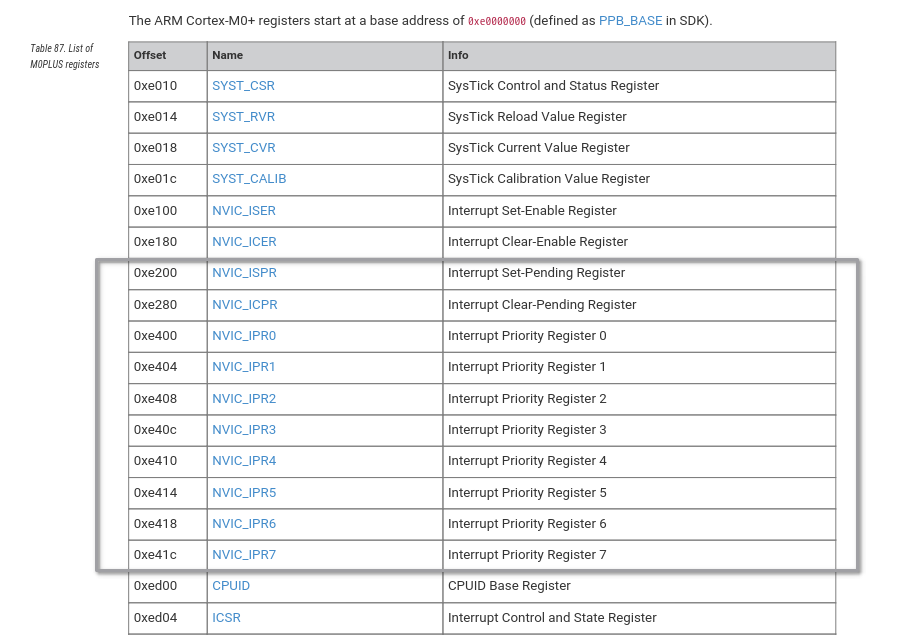Select the NVIC_IPR0 register link
The width and height of the screenshot is (906, 635).
tap(244, 336)
